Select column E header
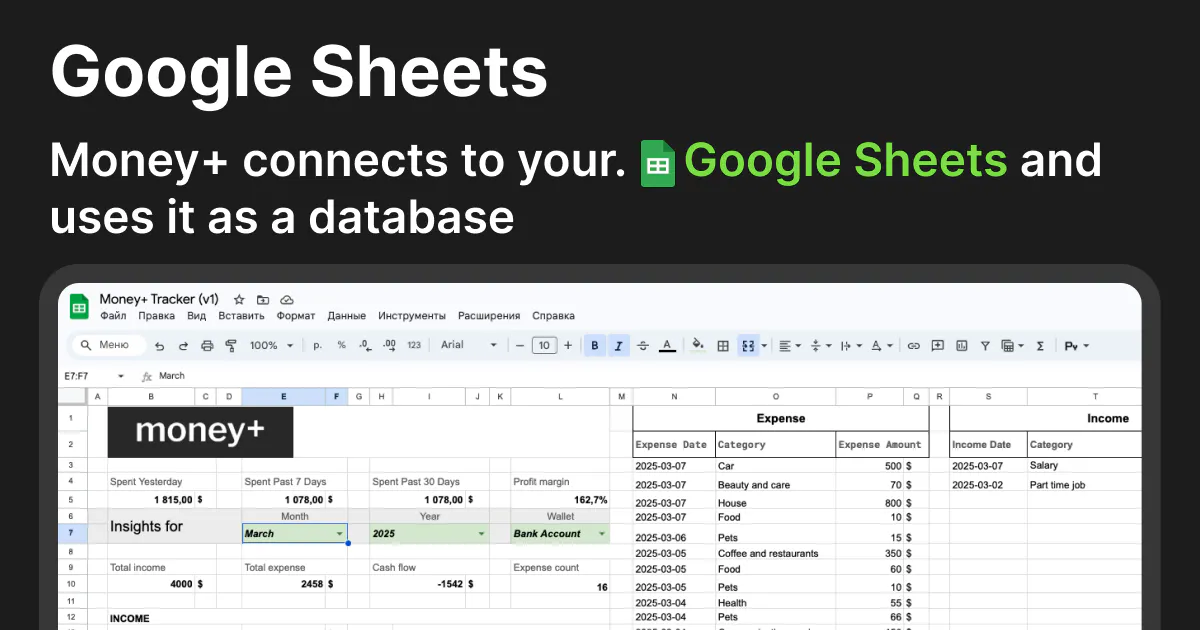1200x630 pixels. 284,397
